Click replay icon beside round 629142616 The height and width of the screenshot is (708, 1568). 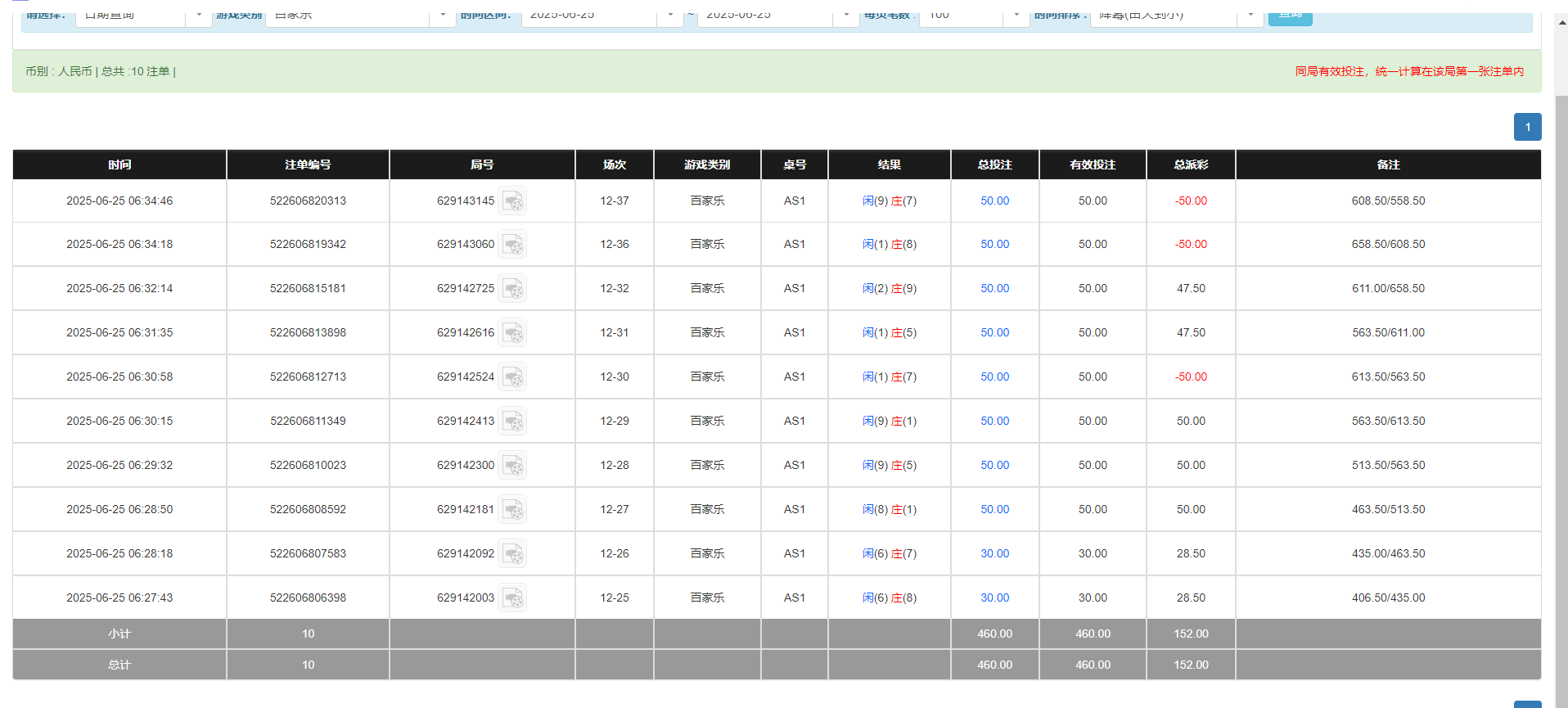[x=512, y=333]
